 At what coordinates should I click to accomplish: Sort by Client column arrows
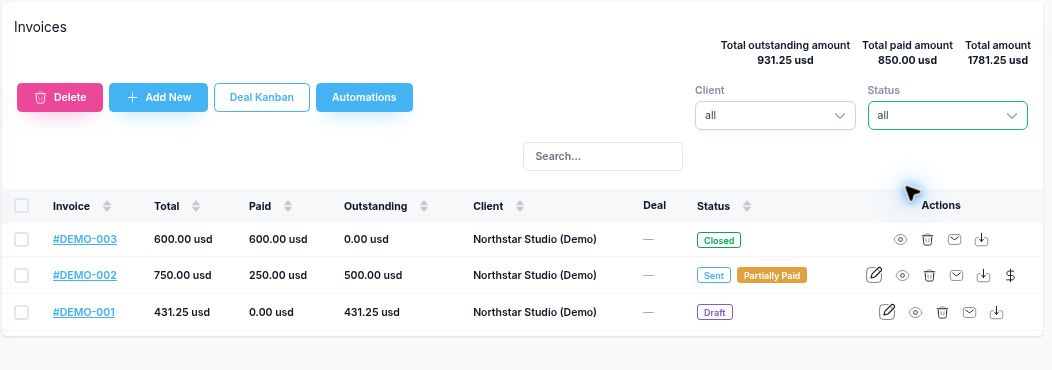coord(520,206)
